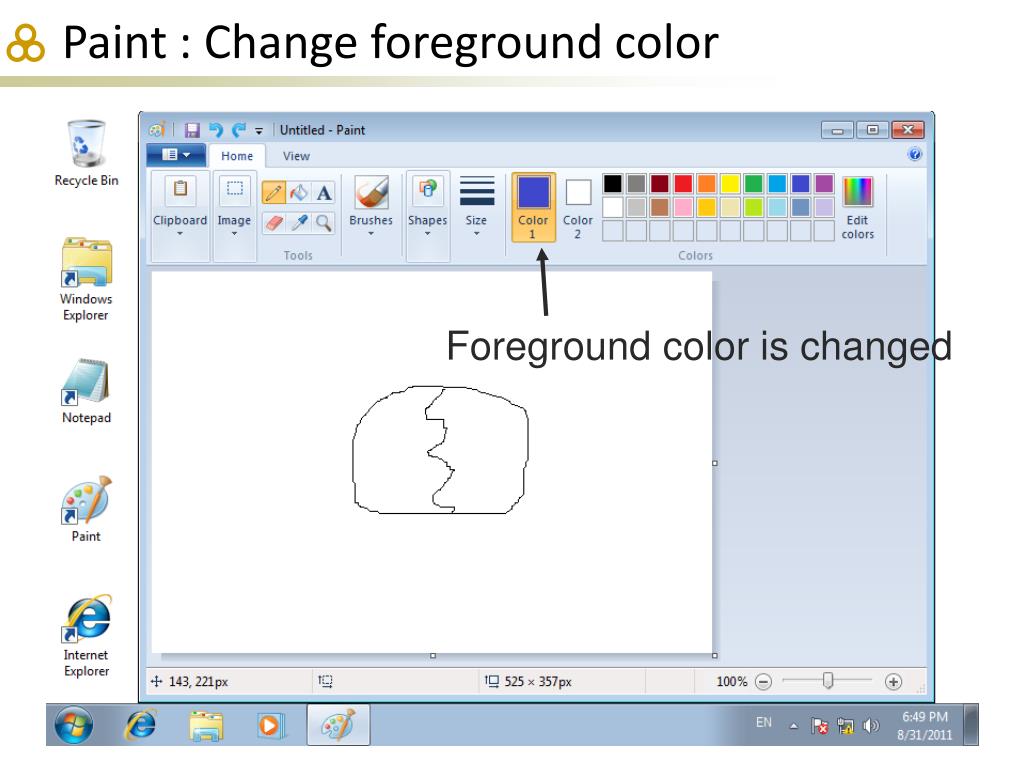The width and height of the screenshot is (1024, 768).
Task: Click the canvas right edge resize handle
Action: pyautogui.click(x=714, y=463)
